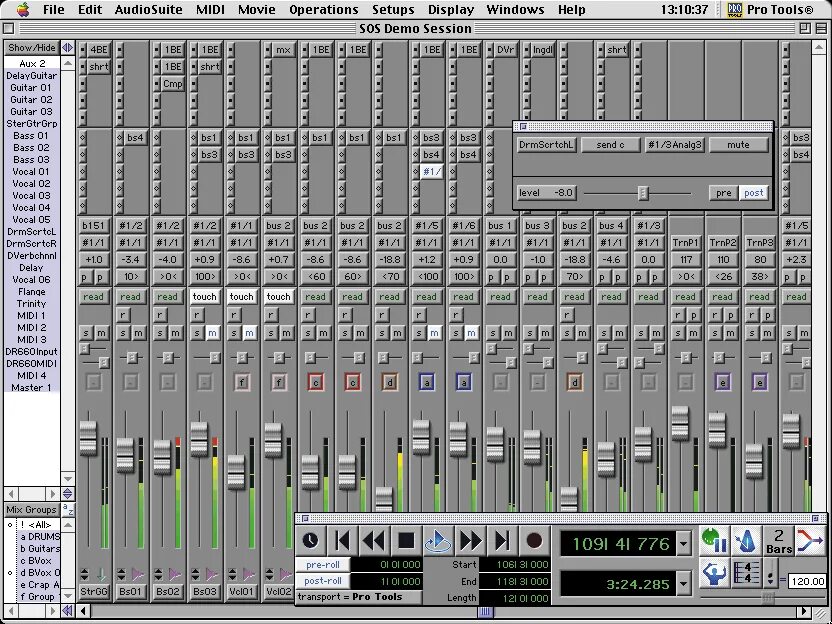Click the 2 Bars countoff icon in the transport
832x624 pixels.
778,540
